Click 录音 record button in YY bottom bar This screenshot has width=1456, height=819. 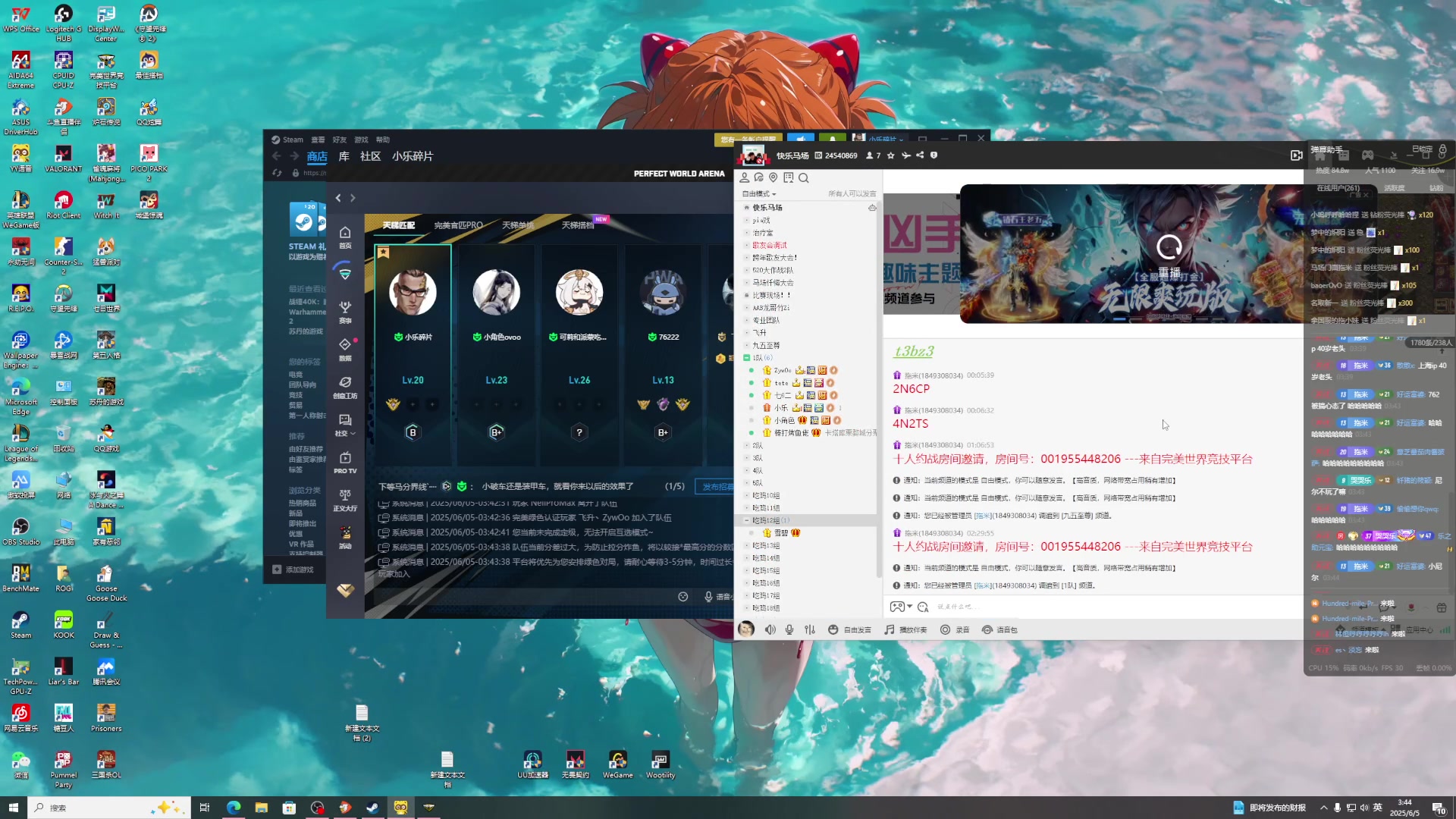(x=955, y=629)
